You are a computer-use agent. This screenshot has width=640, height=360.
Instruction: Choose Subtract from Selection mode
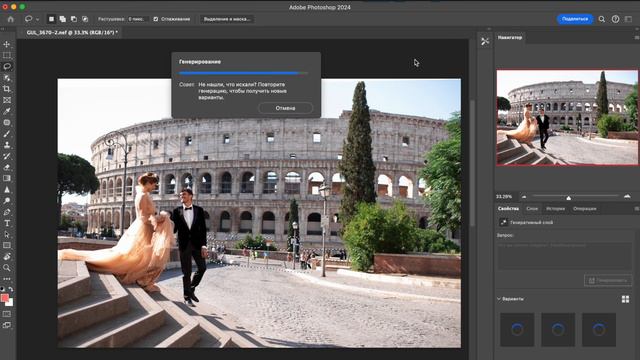pos(74,19)
